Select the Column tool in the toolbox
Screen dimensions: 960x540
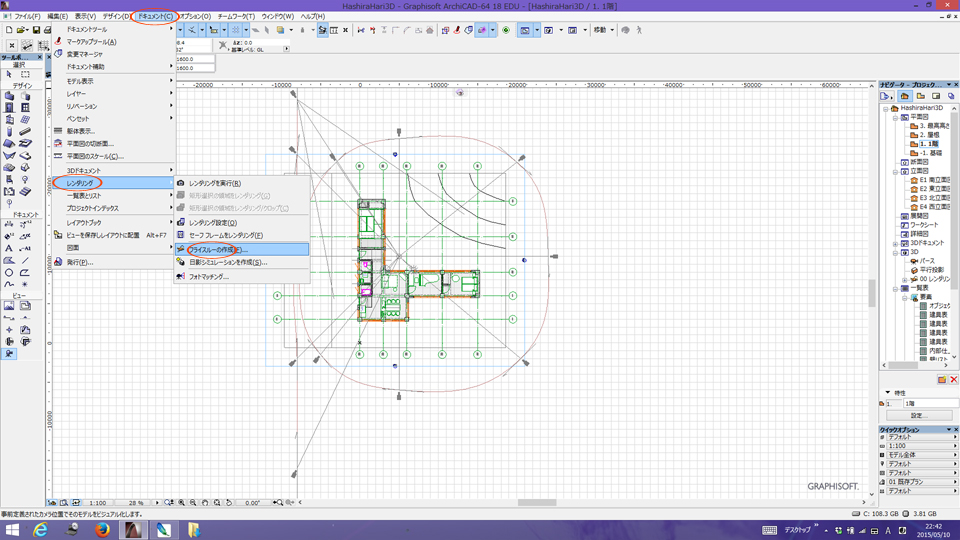[9, 132]
